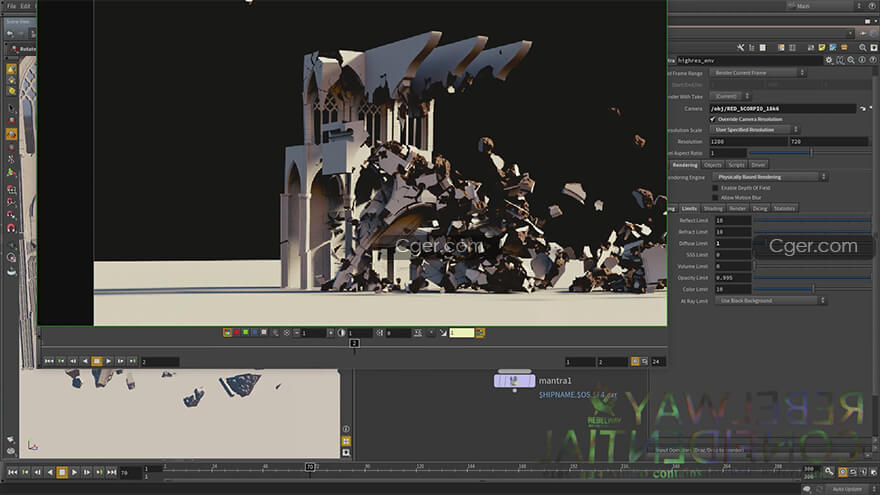The height and width of the screenshot is (495, 880).
Task: Open the Shading sub-tab
Action: tap(712, 208)
